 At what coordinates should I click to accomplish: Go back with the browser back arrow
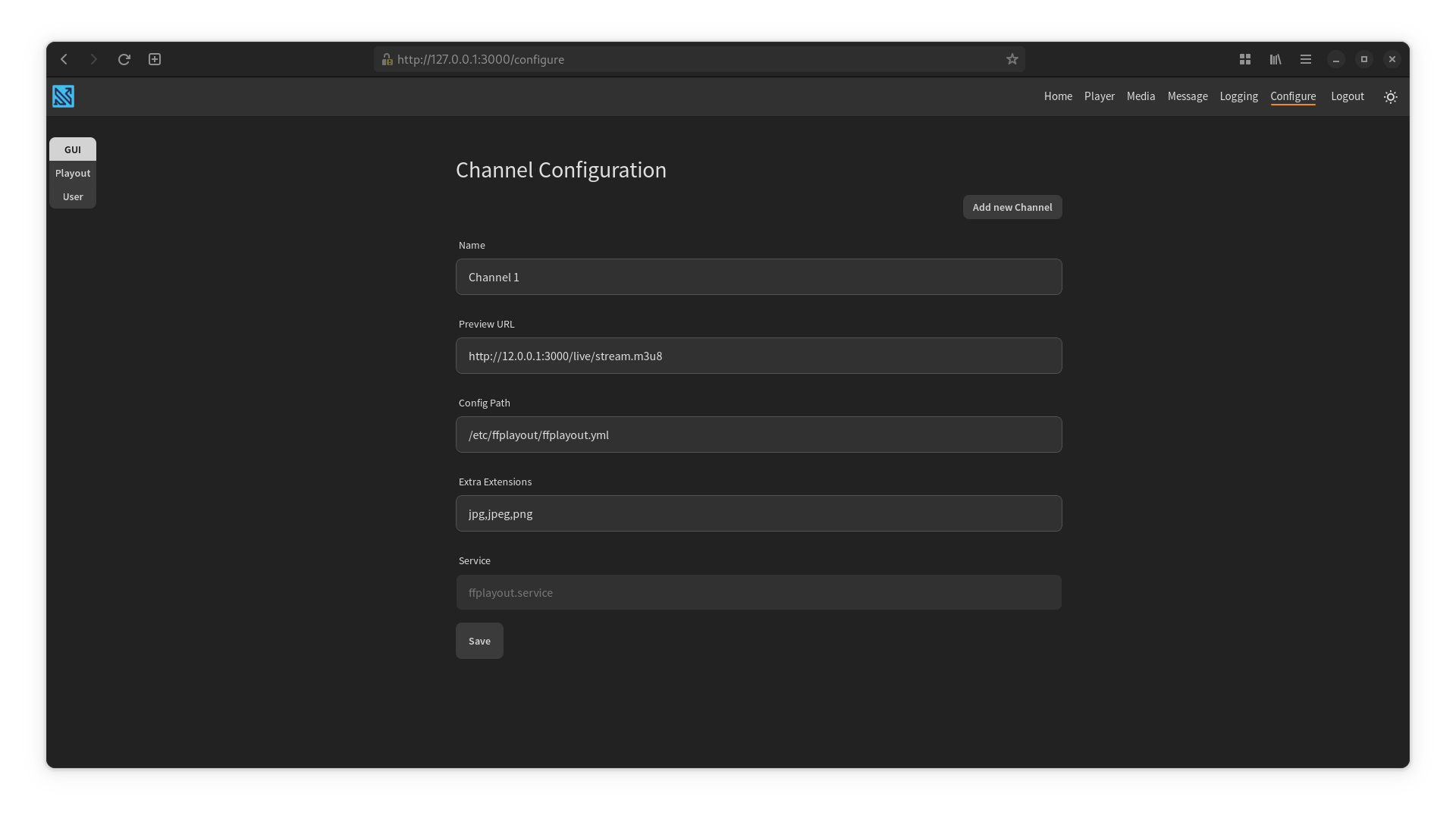[64, 59]
